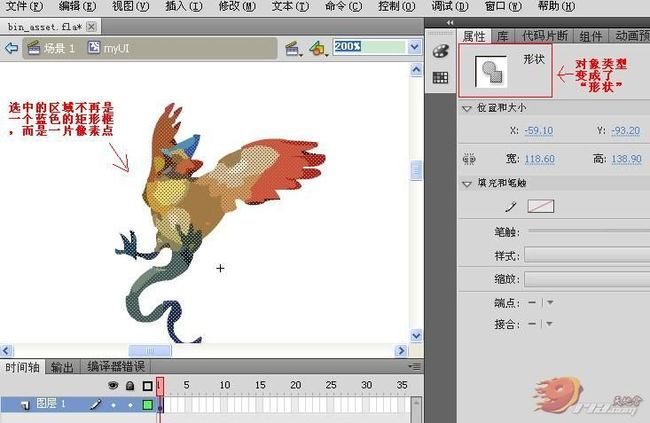Viewport: 650px width, 423px height.
Task: Click stage horizontal scrollbar left arrow
Action: (6, 351)
